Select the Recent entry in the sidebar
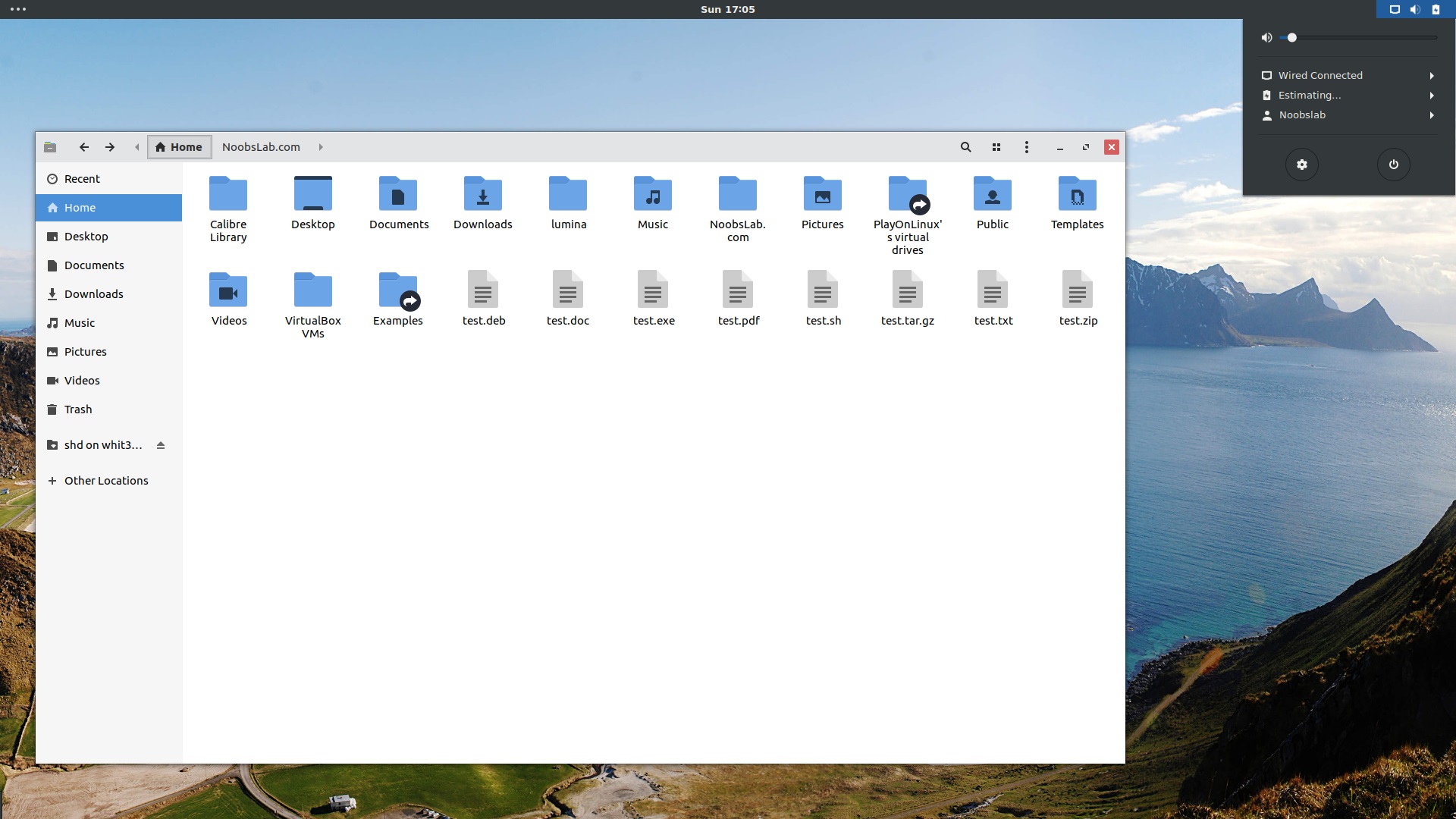The height and width of the screenshot is (819, 1456). coord(82,178)
